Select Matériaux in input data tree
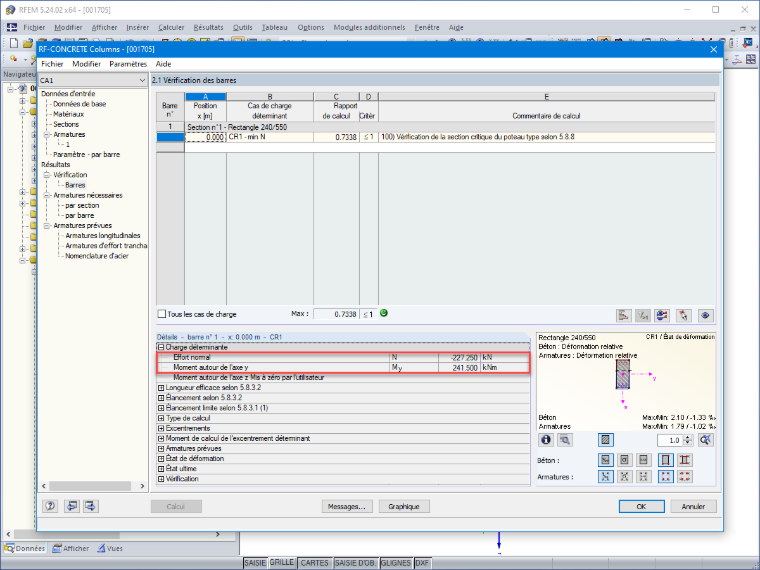 [68, 114]
